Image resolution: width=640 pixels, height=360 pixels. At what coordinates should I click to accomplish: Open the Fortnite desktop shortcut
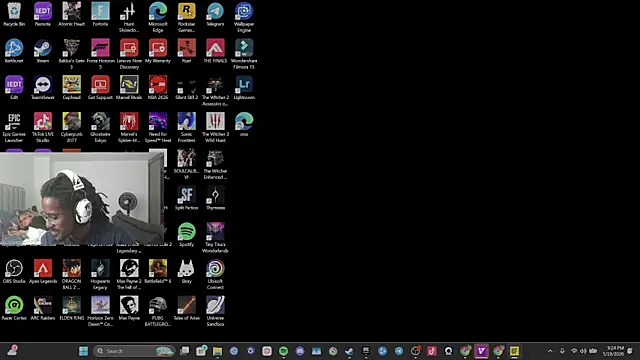click(x=100, y=14)
